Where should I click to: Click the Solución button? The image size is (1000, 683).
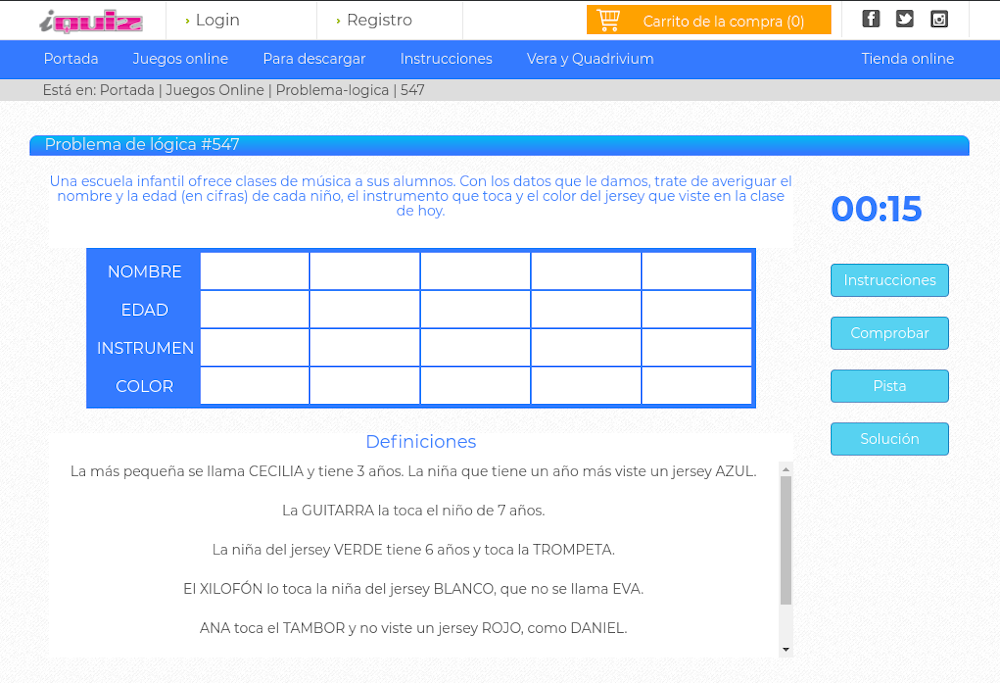[890, 439]
